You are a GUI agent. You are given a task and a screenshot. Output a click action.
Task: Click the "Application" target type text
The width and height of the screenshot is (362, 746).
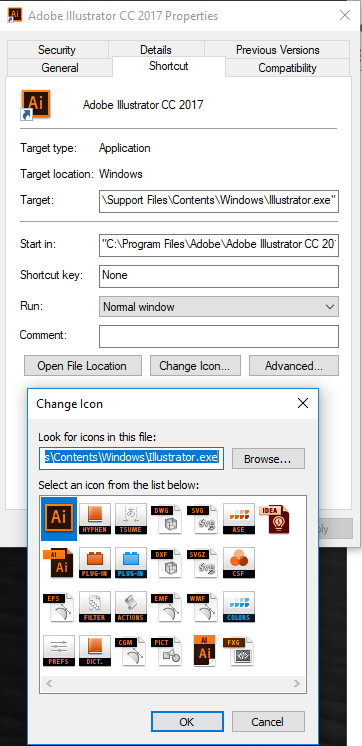click(x=125, y=148)
